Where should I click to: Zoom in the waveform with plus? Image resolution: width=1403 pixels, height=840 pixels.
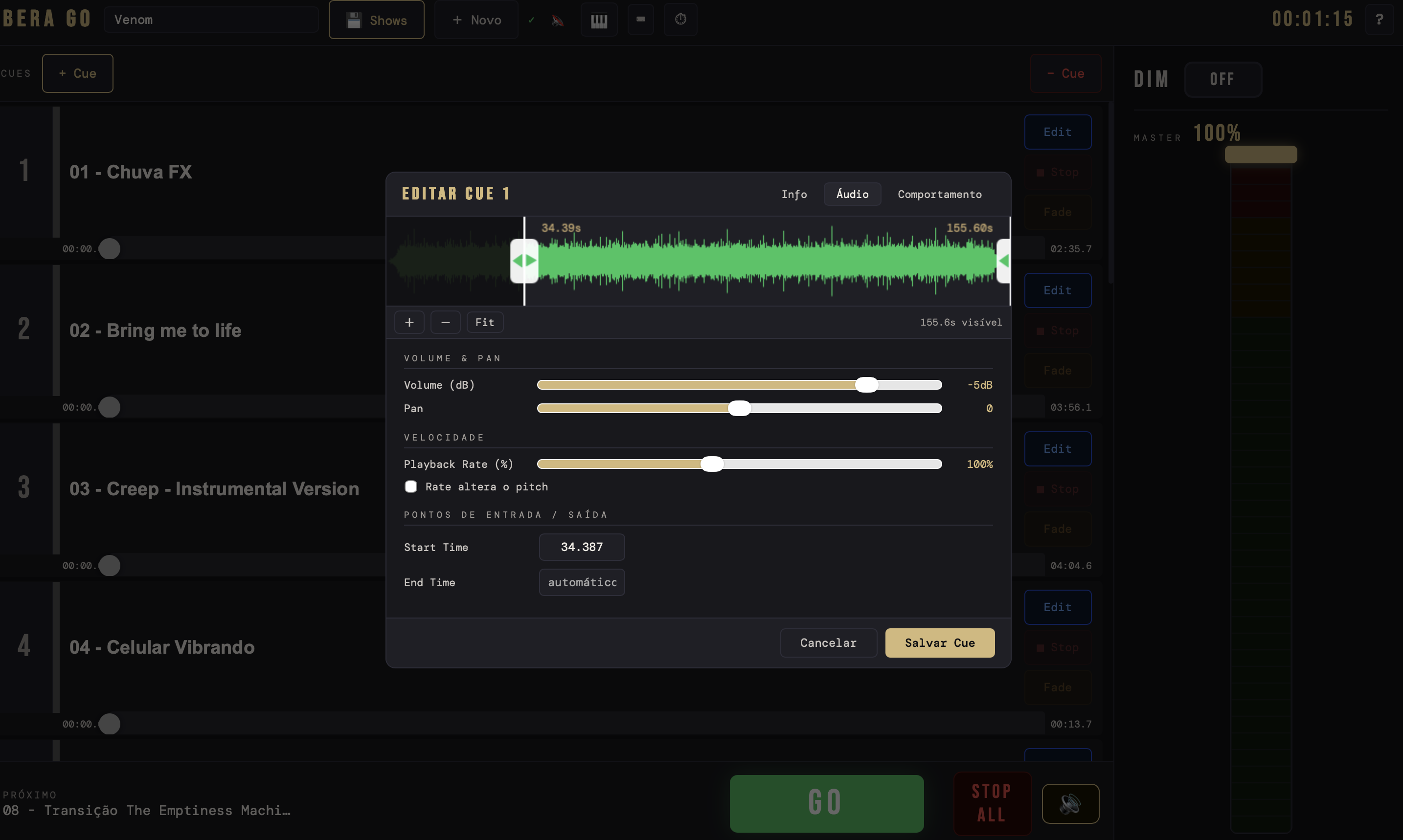click(x=409, y=322)
